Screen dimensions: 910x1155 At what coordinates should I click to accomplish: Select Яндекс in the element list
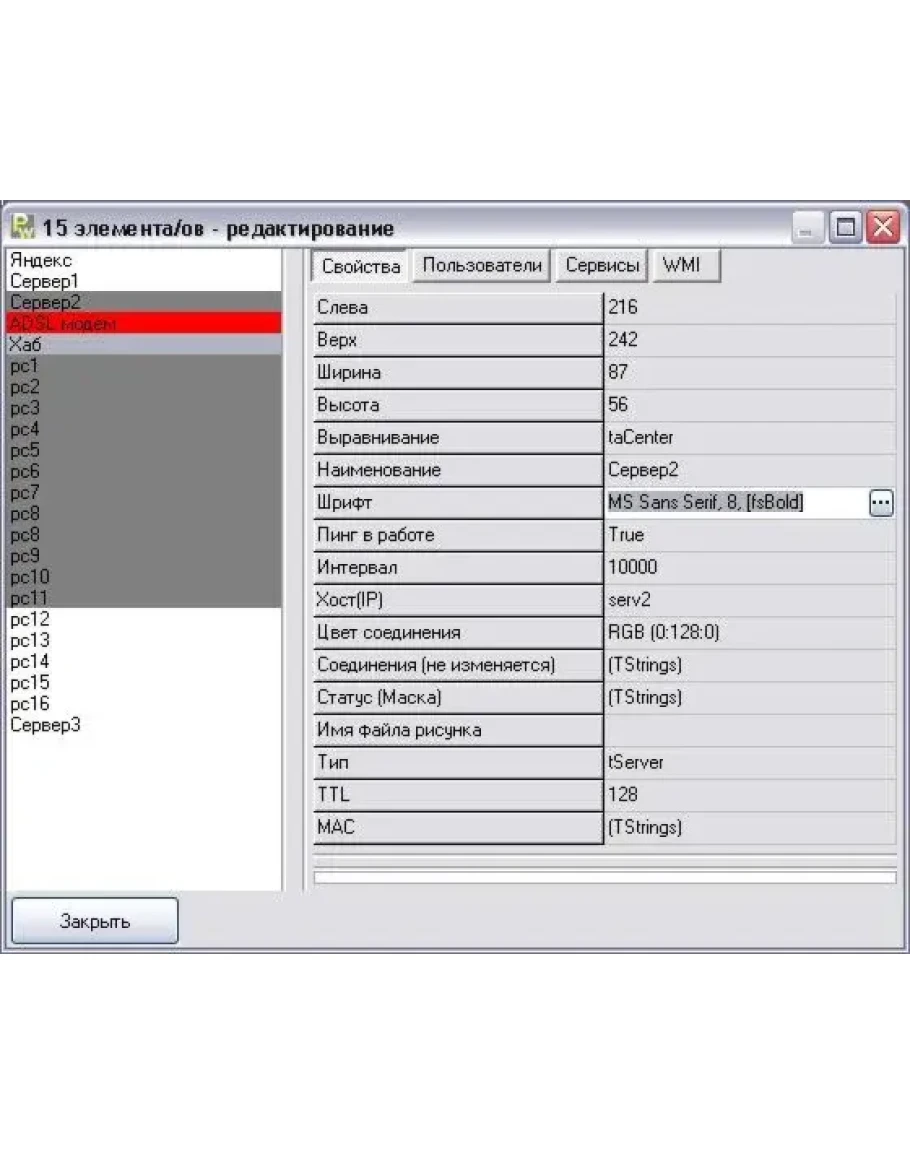click(x=143, y=260)
